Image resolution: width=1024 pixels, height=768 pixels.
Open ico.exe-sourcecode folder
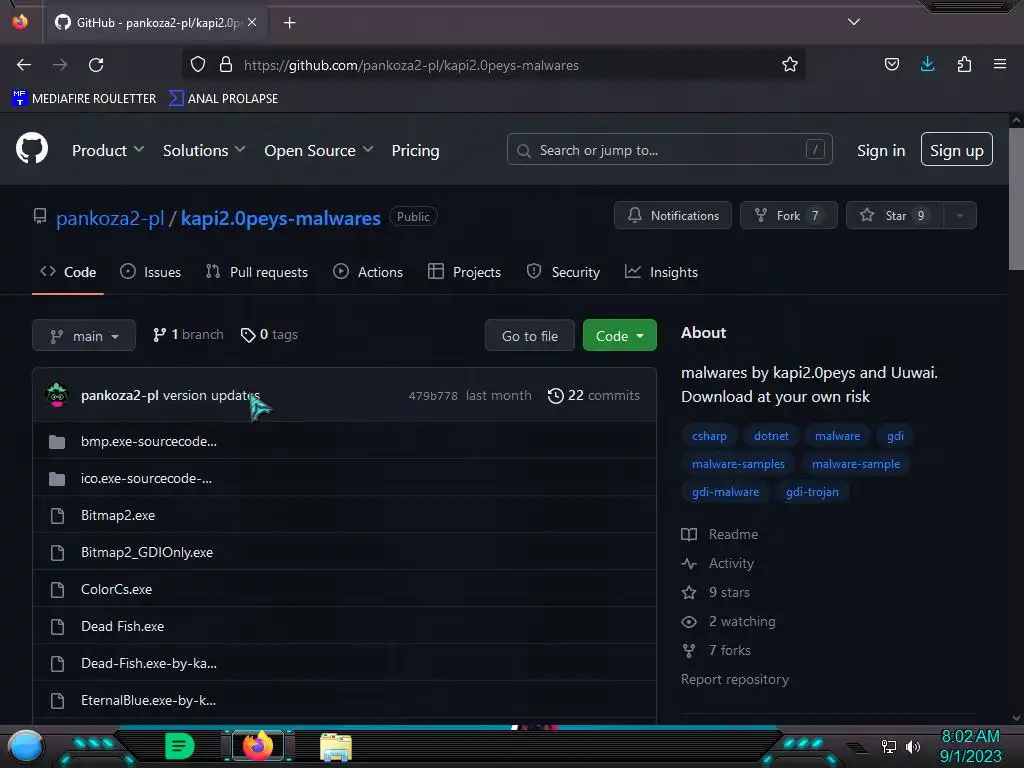(146, 478)
